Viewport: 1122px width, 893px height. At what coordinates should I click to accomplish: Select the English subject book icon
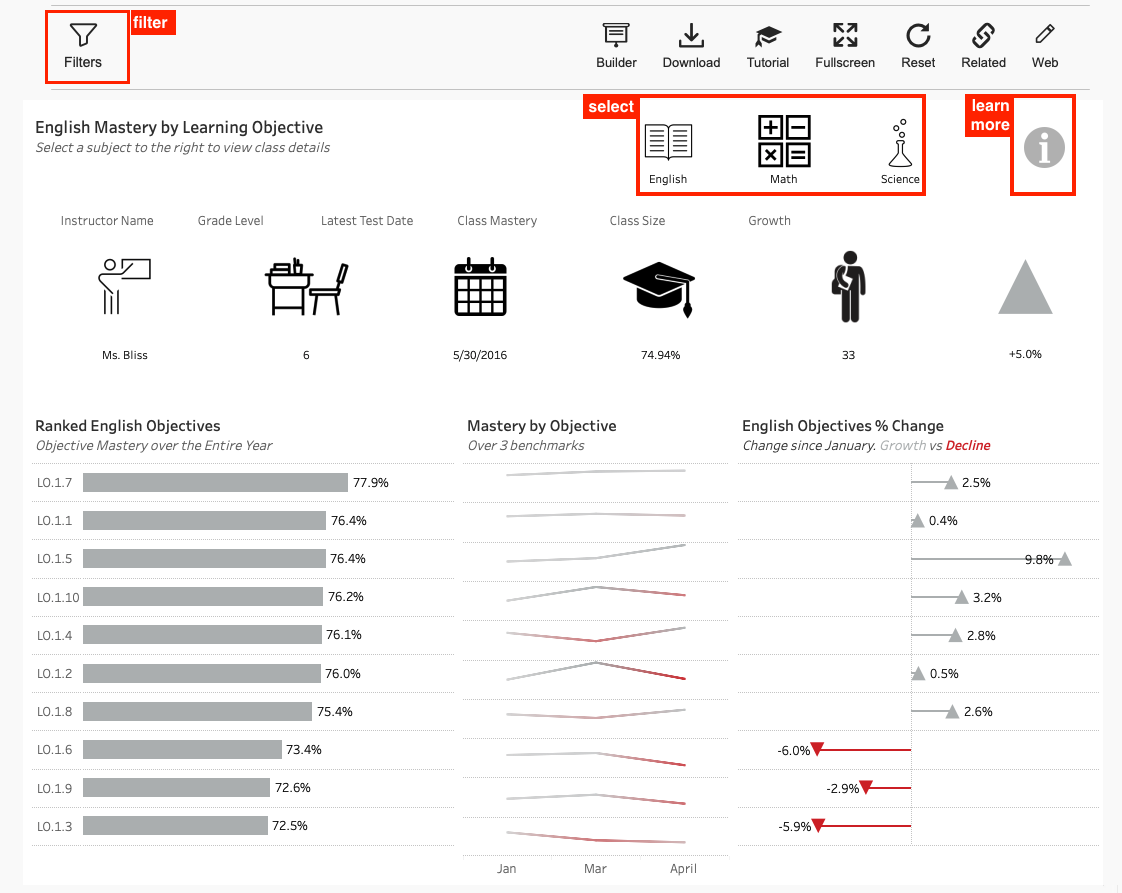668,142
